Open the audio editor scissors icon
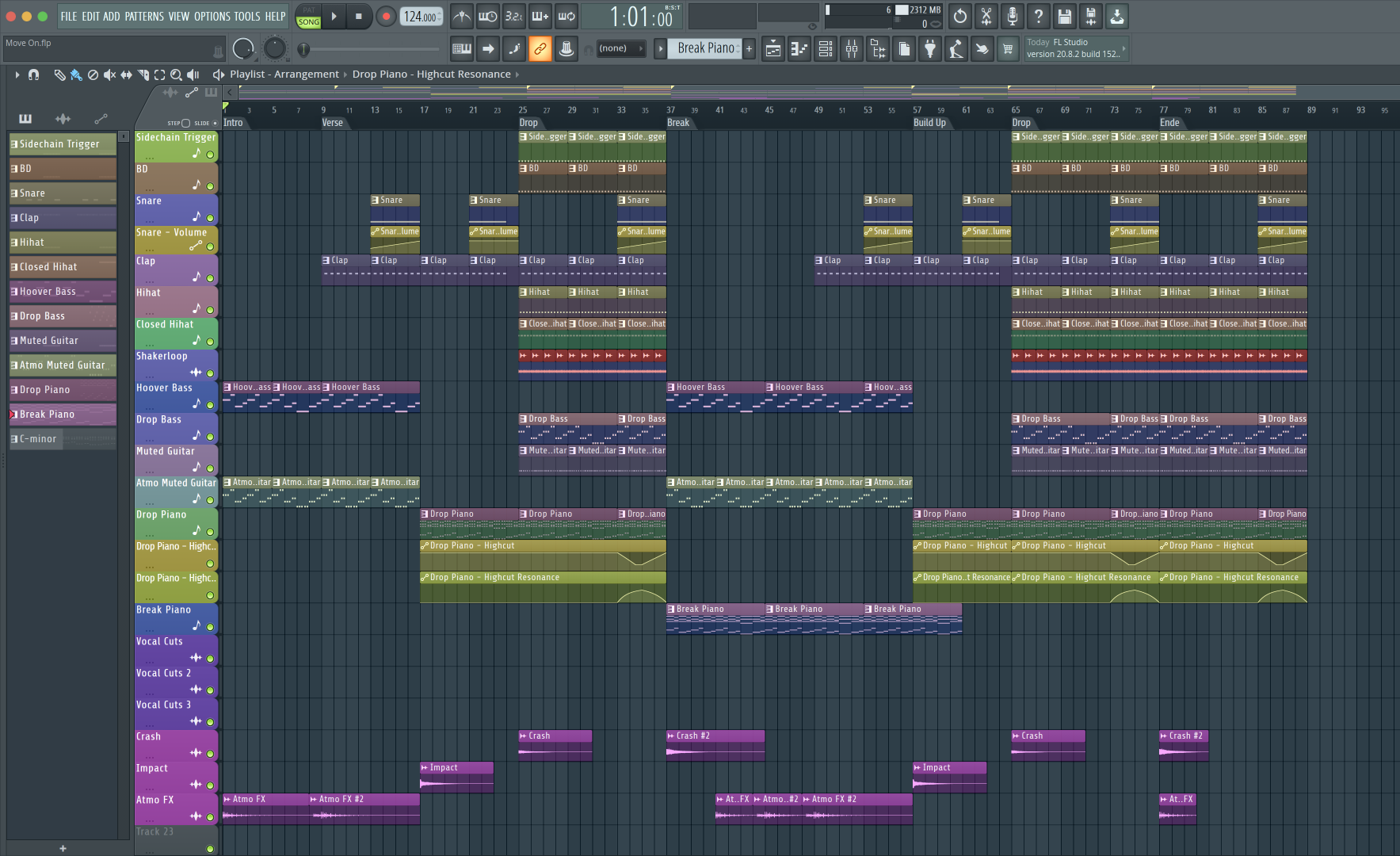Viewport: 1400px width, 856px height. point(986,16)
